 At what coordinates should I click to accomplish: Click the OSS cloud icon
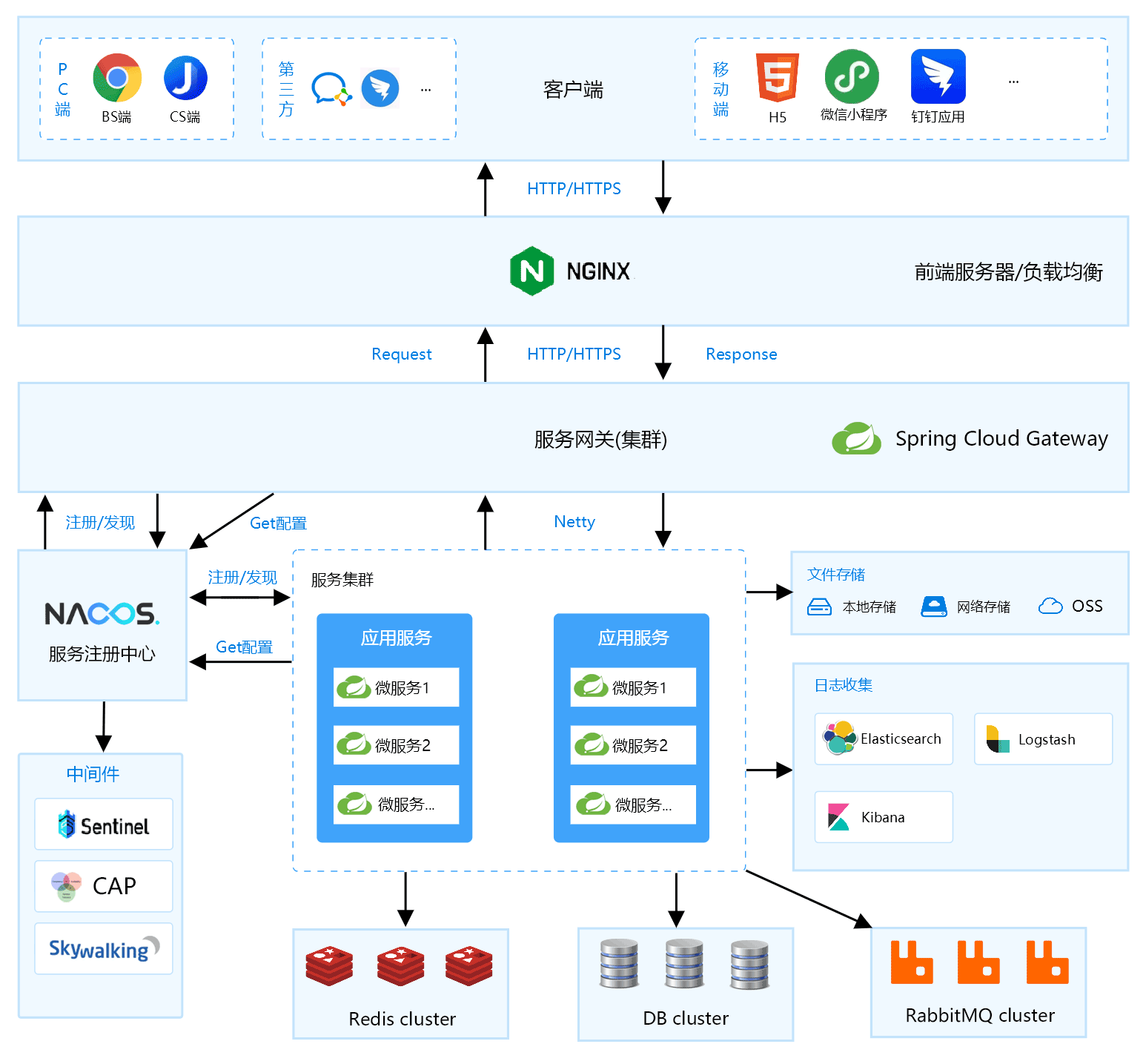(1050, 606)
